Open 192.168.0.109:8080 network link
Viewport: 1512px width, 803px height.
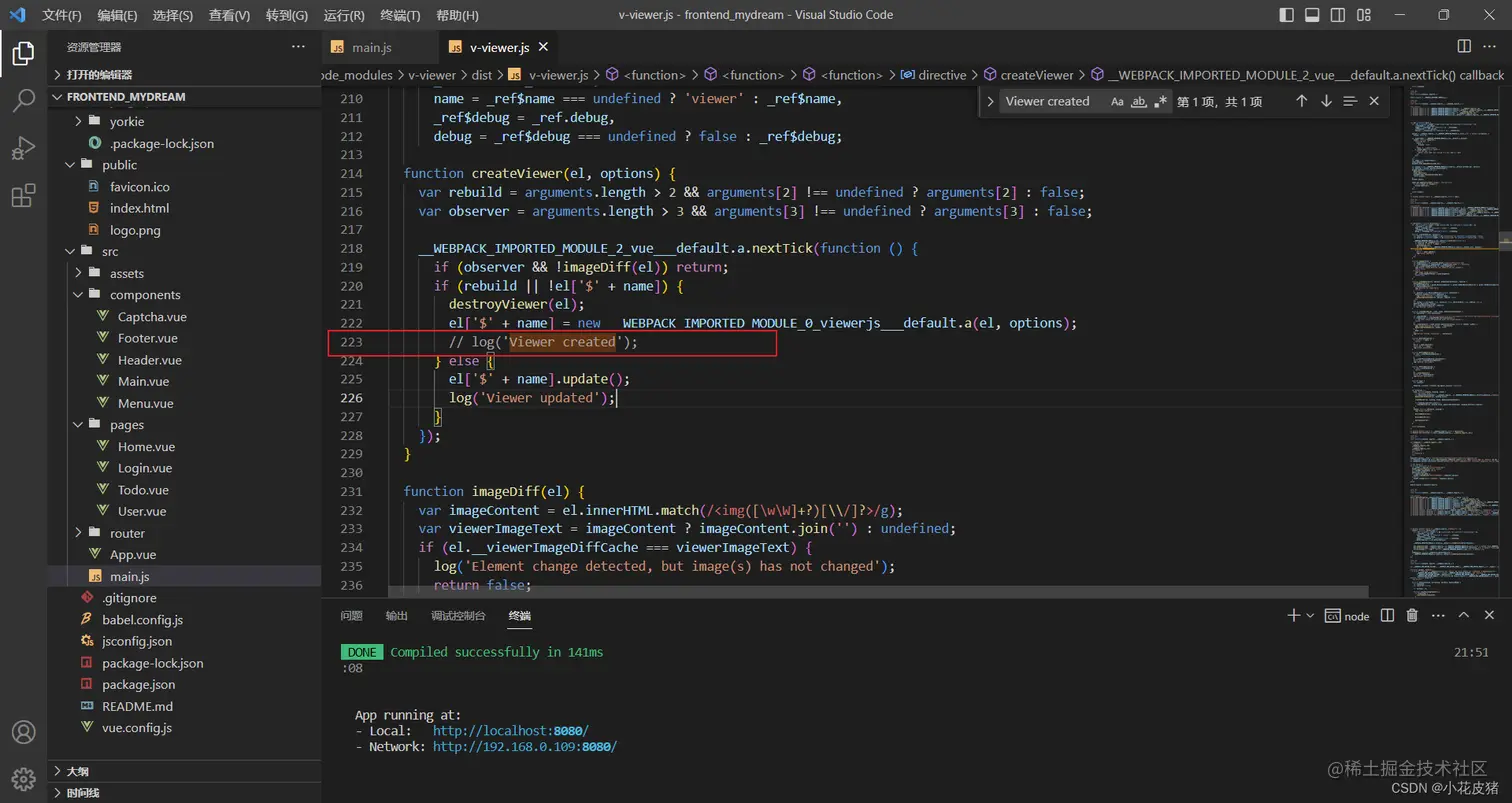(525, 747)
